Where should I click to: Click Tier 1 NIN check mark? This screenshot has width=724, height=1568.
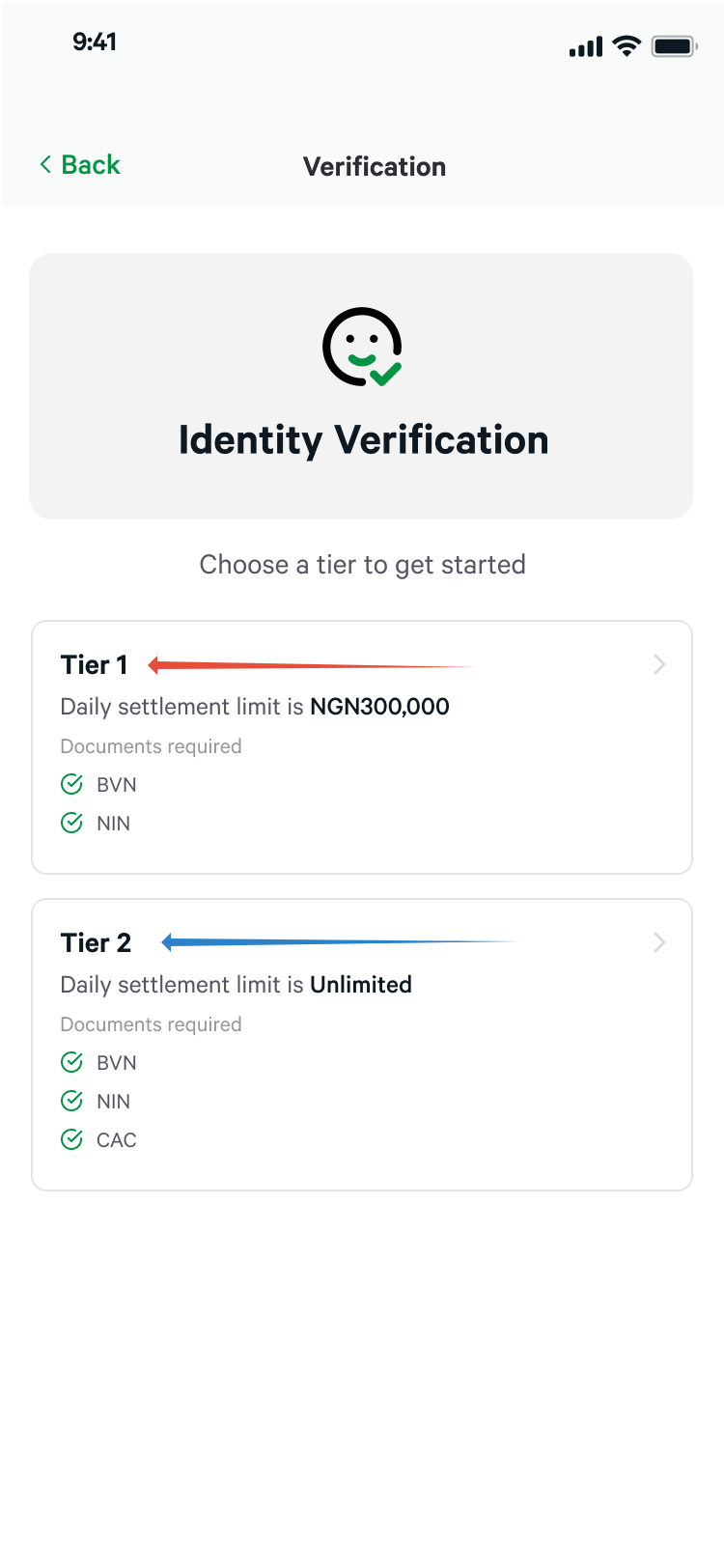(x=71, y=823)
